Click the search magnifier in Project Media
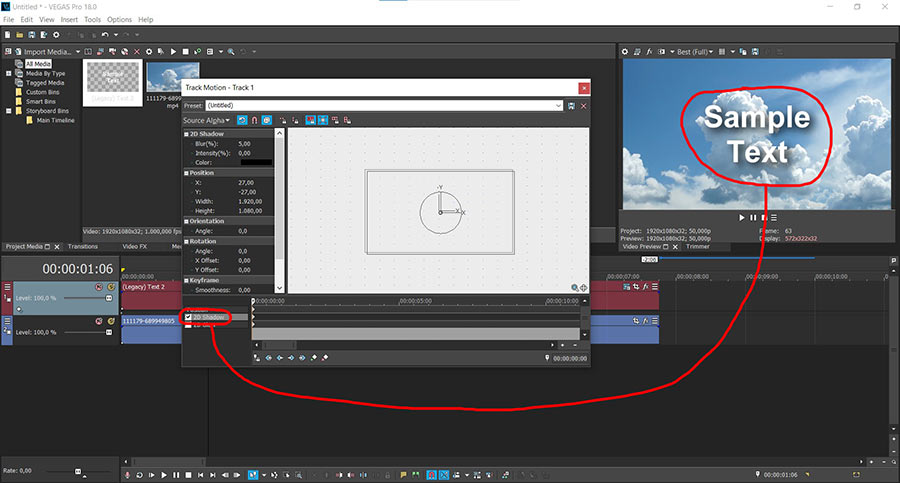The width and height of the screenshot is (900, 483). pyautogui.click(x=231, y=52)
